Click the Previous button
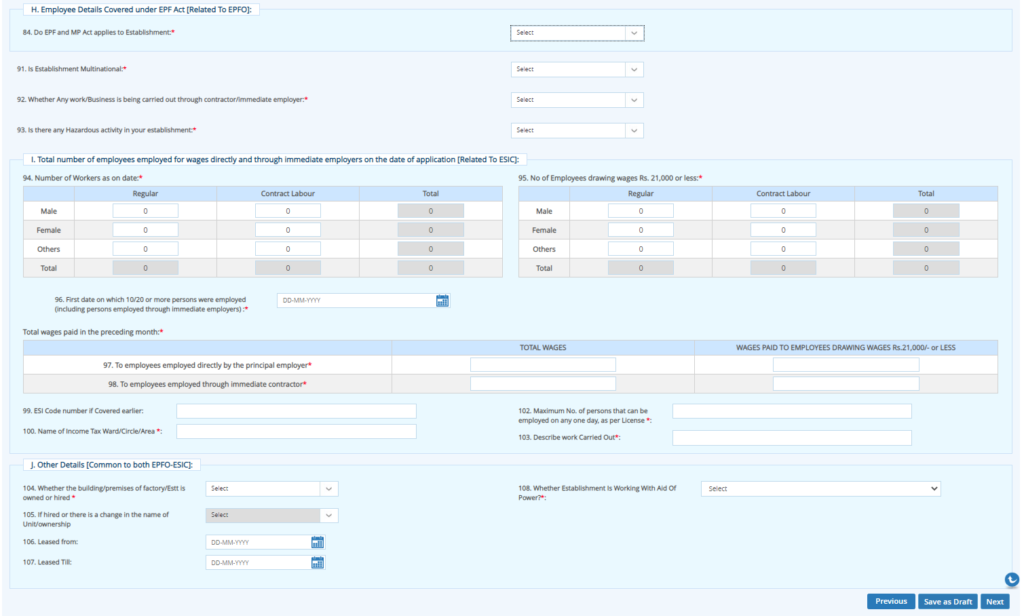The image size is (1024, 616). (890, 601)
